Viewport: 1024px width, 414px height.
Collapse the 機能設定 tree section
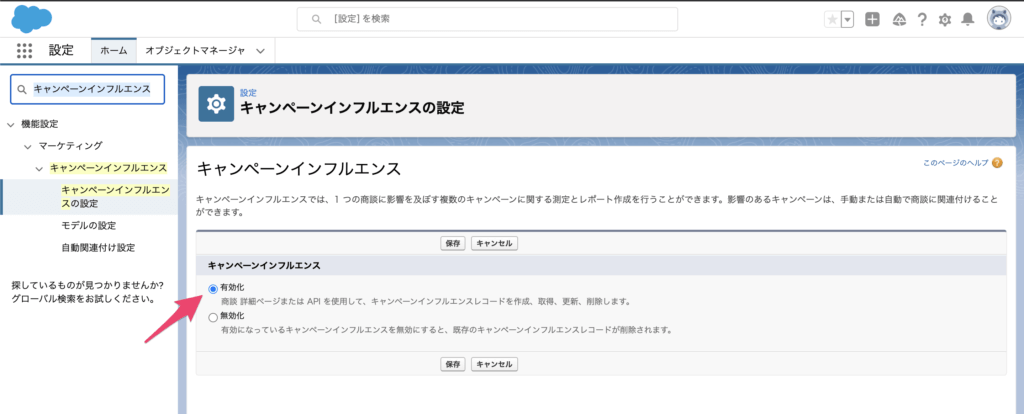coord(11,124)
